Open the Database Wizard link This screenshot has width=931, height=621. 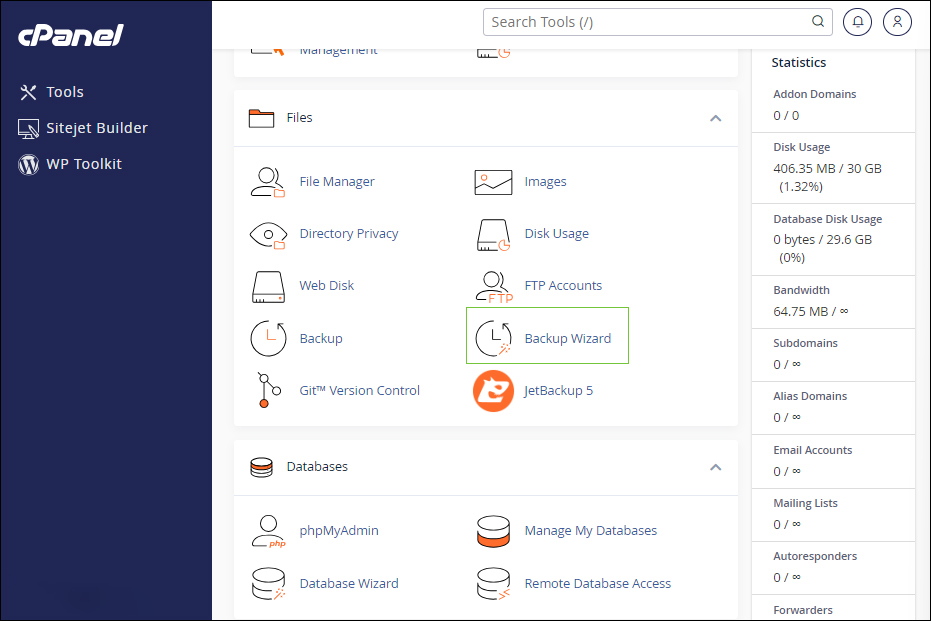pos(349,584)
